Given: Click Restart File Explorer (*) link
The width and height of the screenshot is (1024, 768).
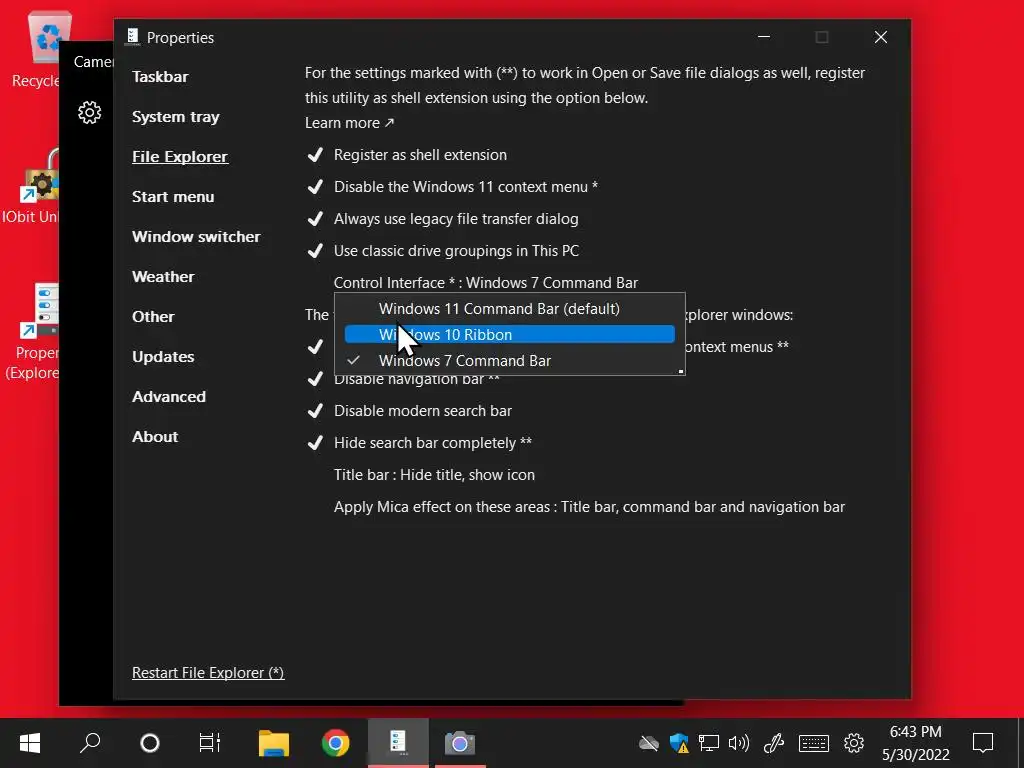Looking at the screenshot, I should (x=208, y=673).
